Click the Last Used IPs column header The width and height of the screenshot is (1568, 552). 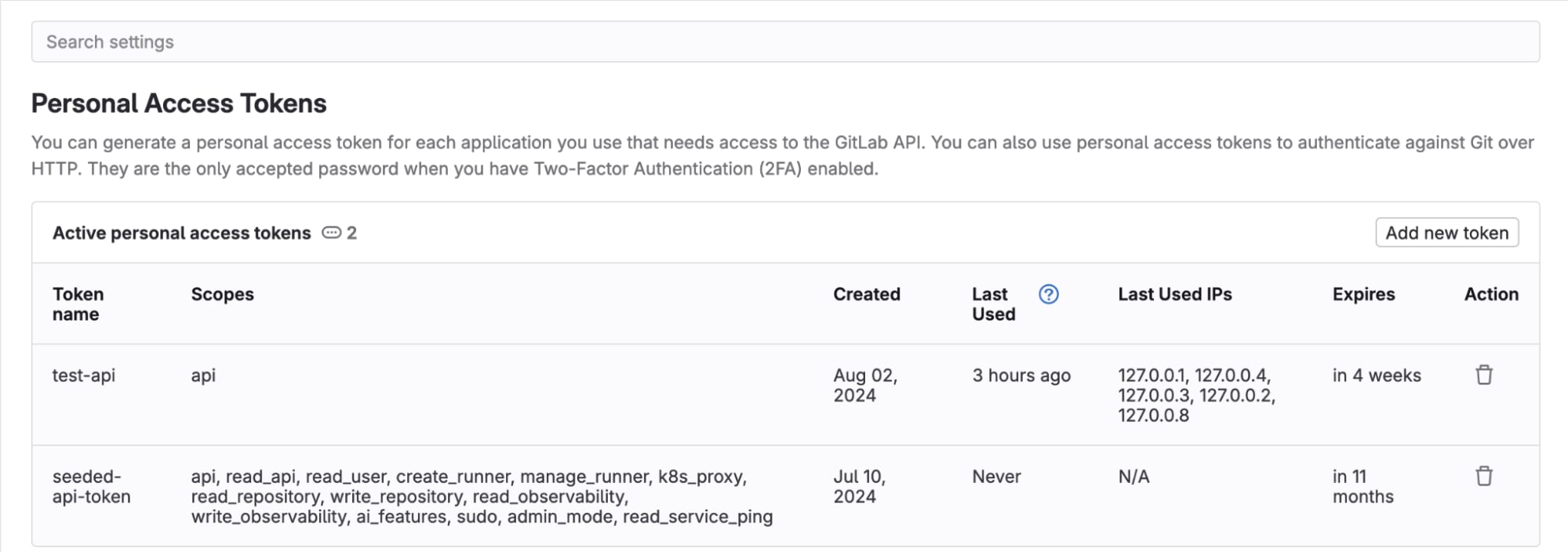coord(1175,294)
